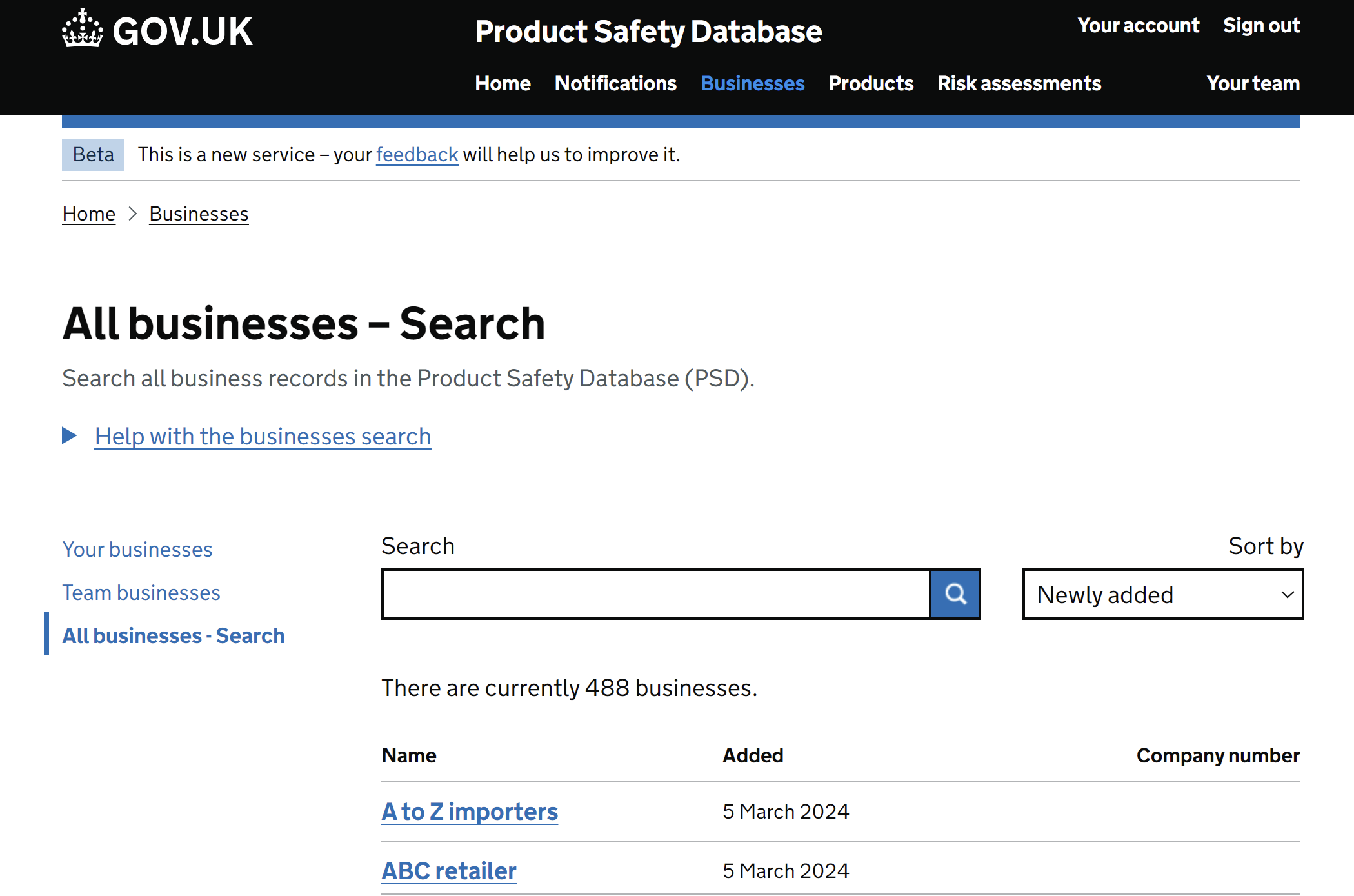Image resolution: width=1354 pixels, height=896 pixels.
Task: Open Your account
Action: pos(1139,25)
